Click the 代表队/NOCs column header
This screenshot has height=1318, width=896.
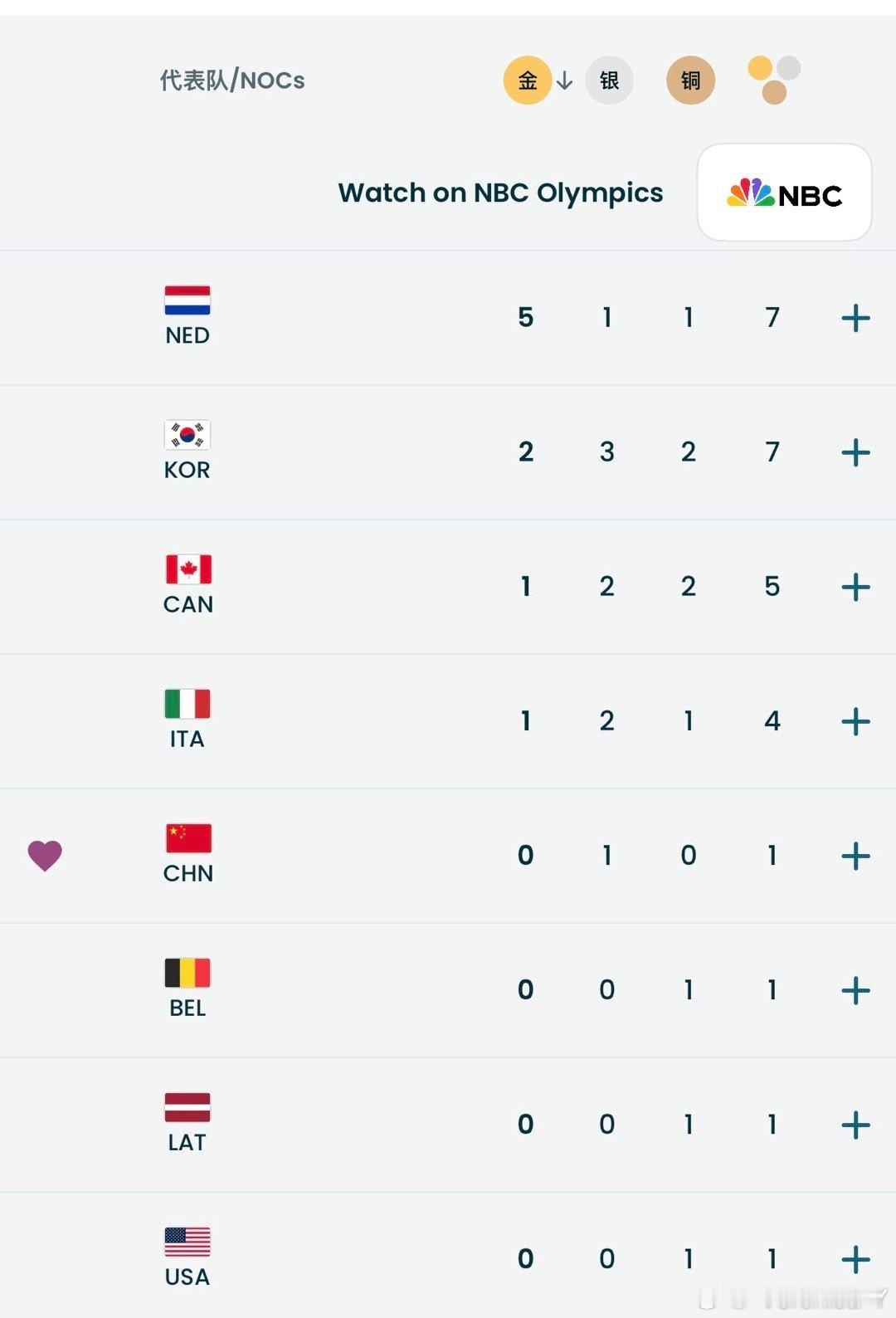[232, 81]
